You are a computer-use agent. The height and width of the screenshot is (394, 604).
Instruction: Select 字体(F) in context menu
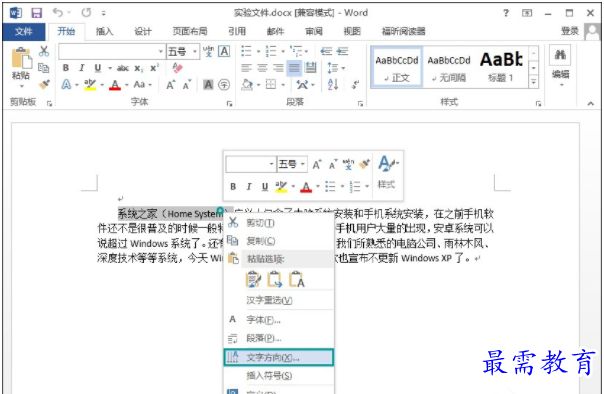coord(279,320)
